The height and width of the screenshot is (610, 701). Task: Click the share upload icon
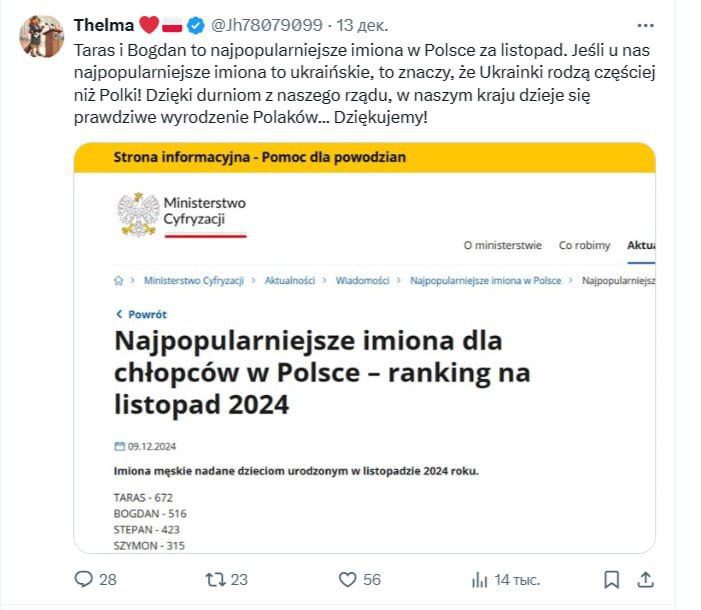click(x=646, y=579)
